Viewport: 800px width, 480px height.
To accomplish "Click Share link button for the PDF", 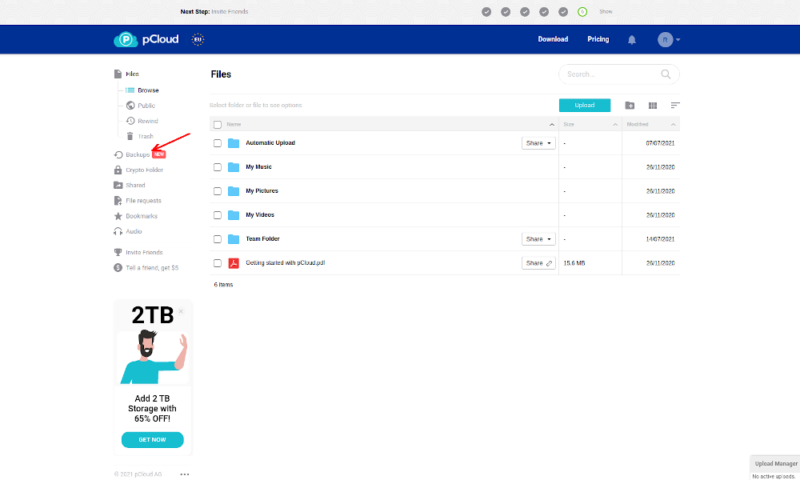I will click(x=538, y=263).
